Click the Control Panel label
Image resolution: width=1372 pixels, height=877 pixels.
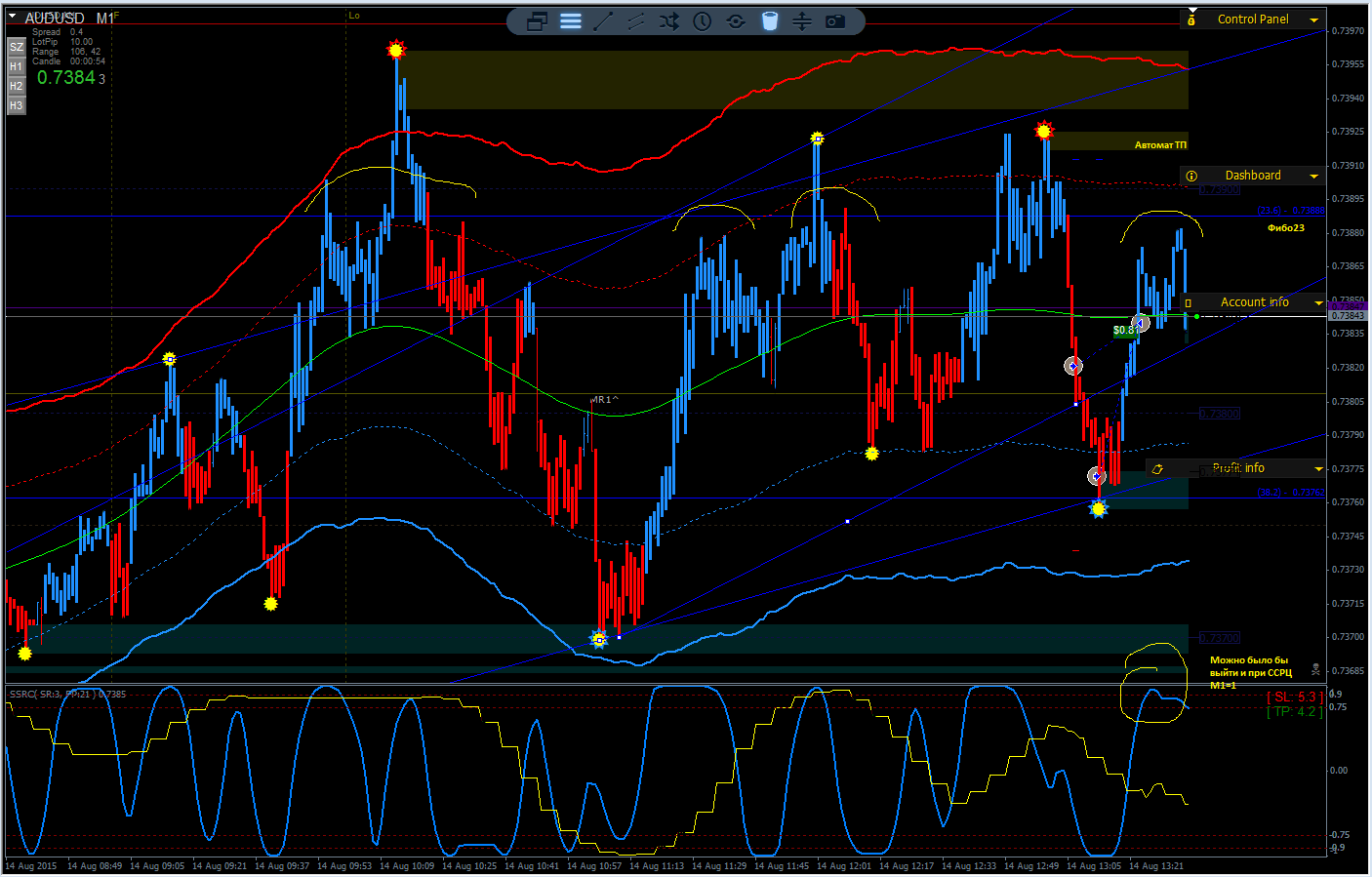pos(1253,20)
